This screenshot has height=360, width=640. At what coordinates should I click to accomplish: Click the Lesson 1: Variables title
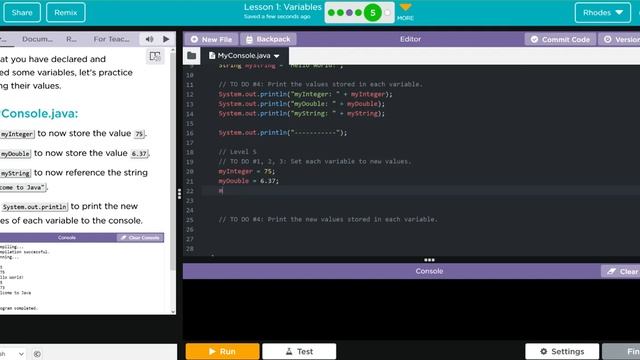point(282,7)
